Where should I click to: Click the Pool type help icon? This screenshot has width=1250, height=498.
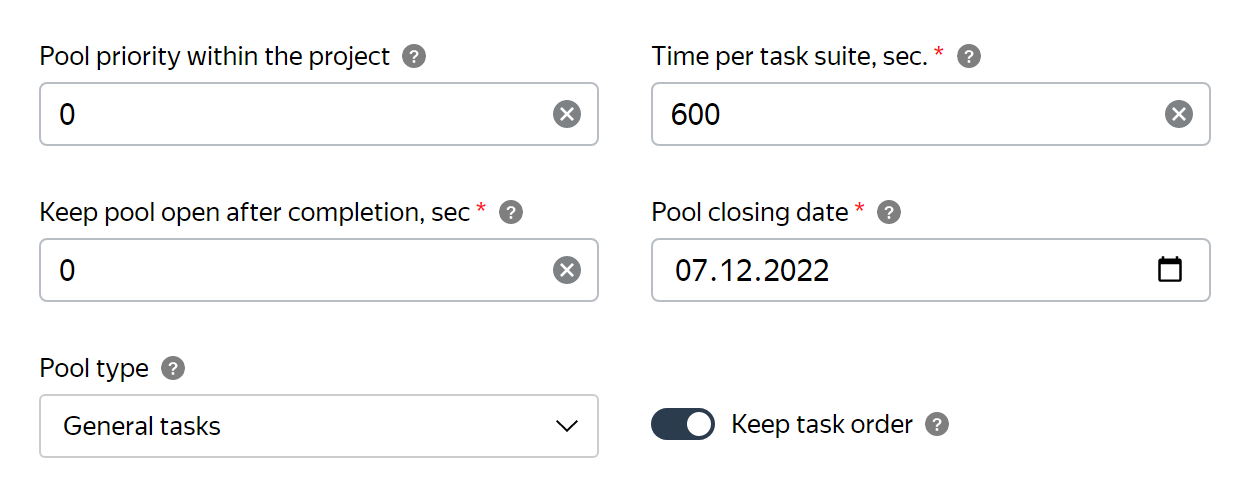coord(173,369)
